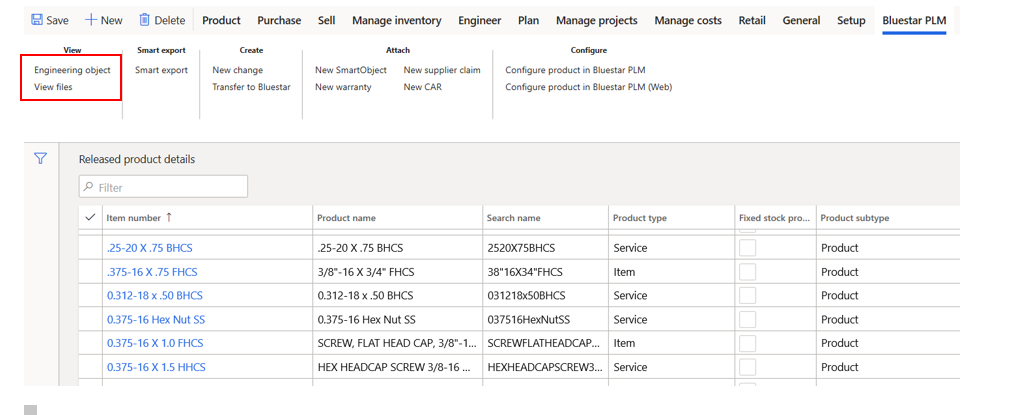Click the Delete trash icon

tap(145, 20)
